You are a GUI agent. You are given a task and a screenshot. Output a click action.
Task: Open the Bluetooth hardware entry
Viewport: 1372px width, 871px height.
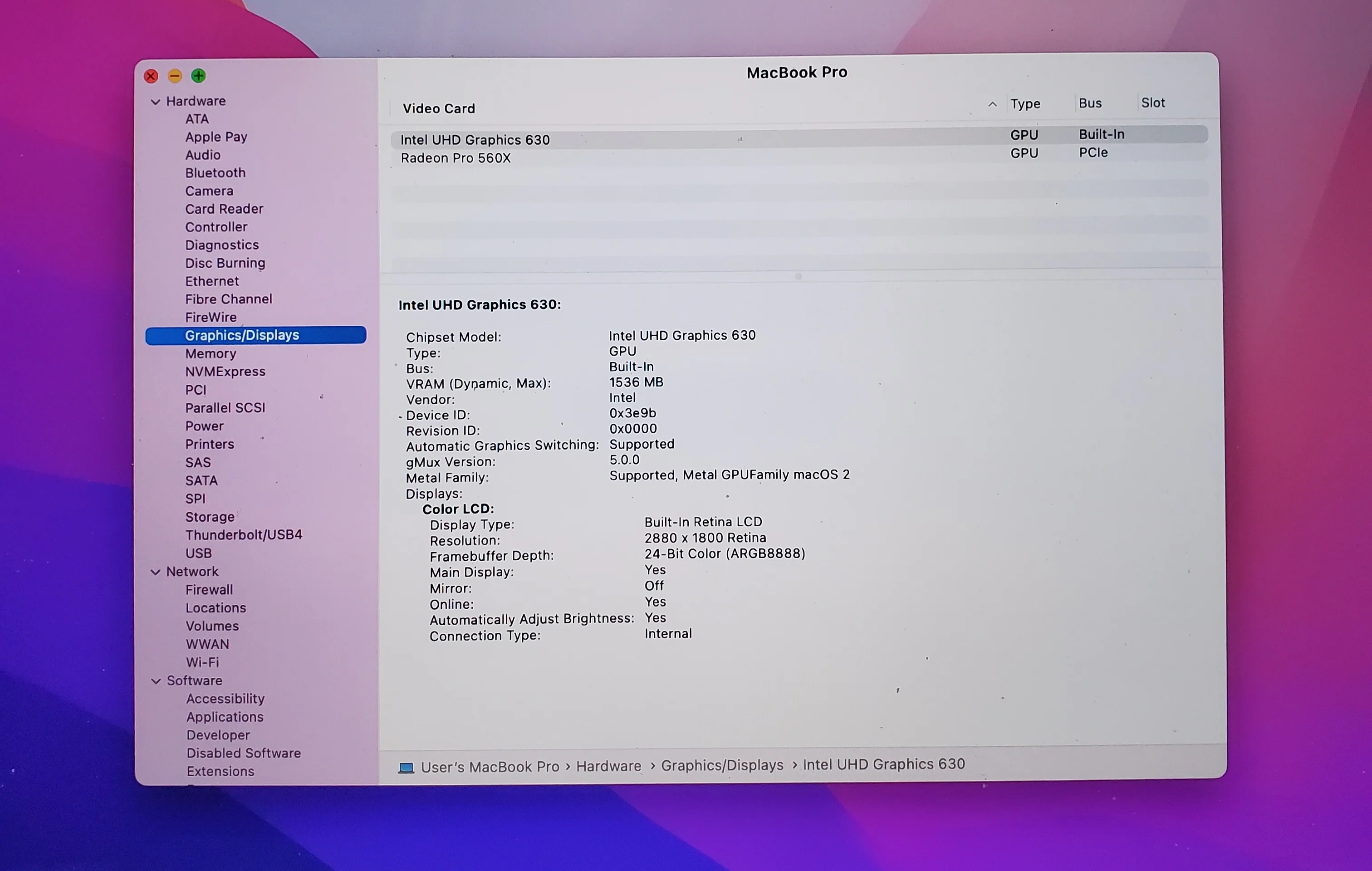(x=216, y=173)
